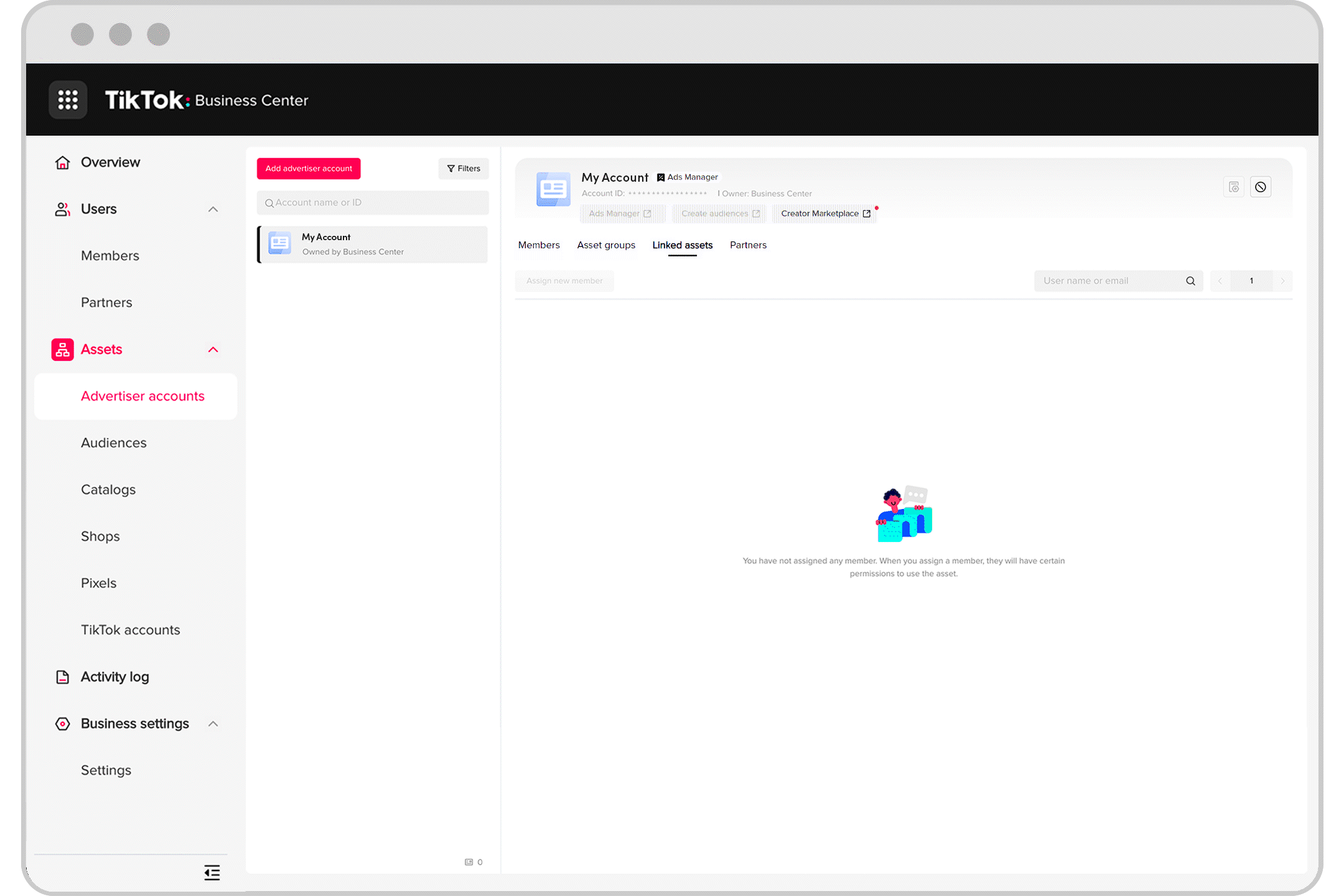Switch to the Partners tab
1344x896 pixels.
(x=748, y=244)
